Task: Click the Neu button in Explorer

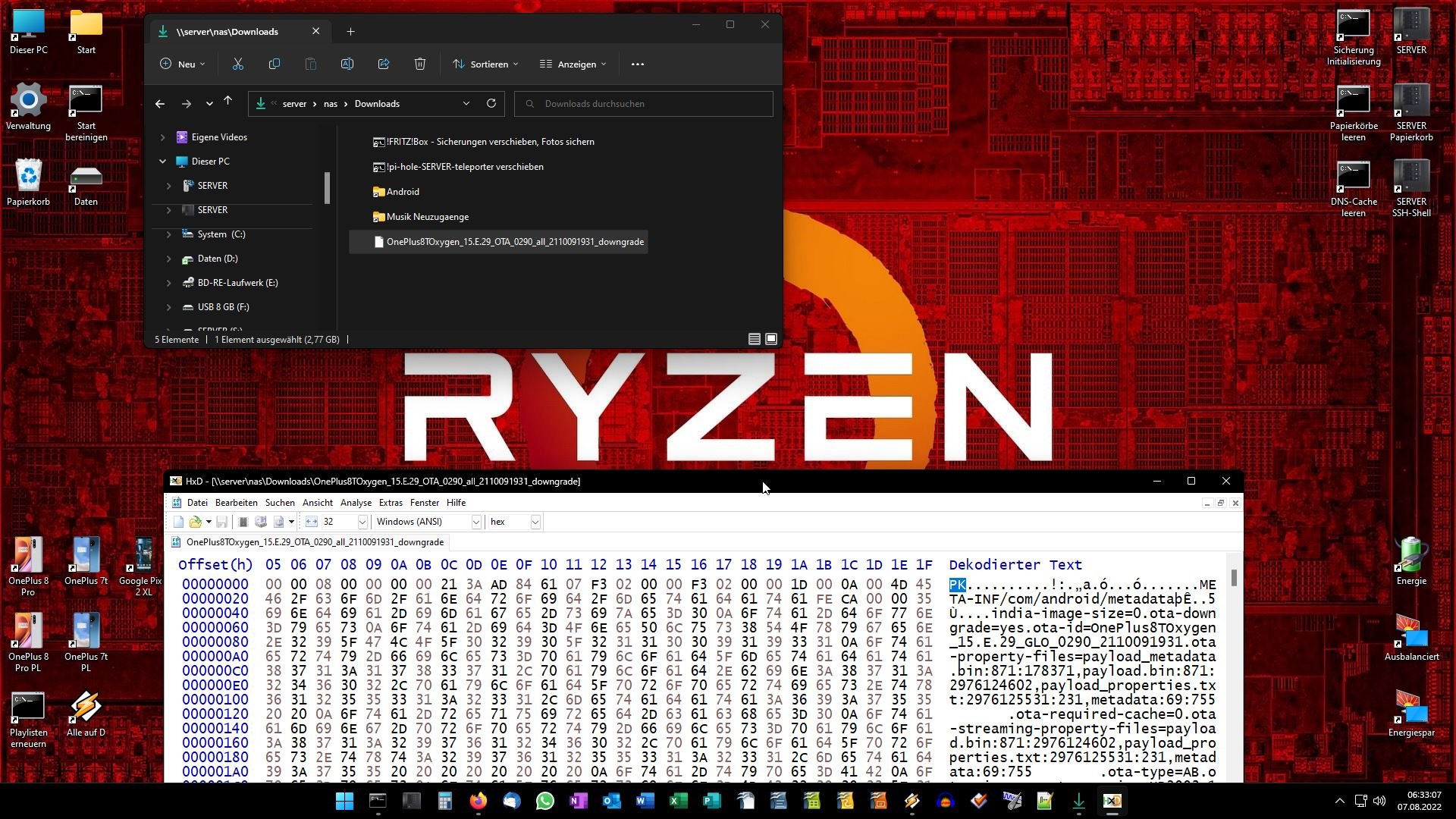Action: 183,64
